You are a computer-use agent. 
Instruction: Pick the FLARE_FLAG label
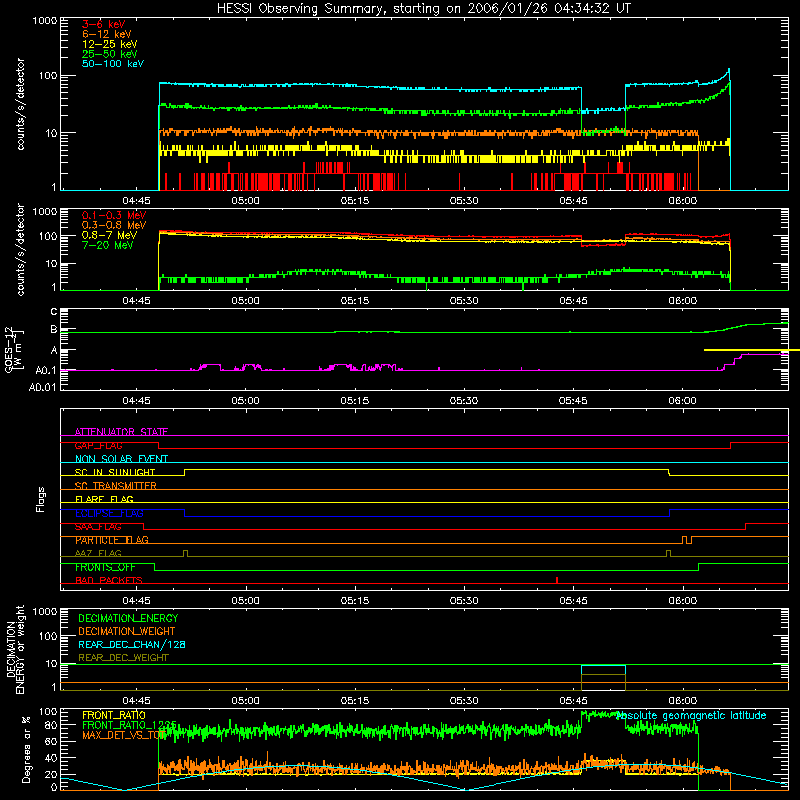[104, 499]
